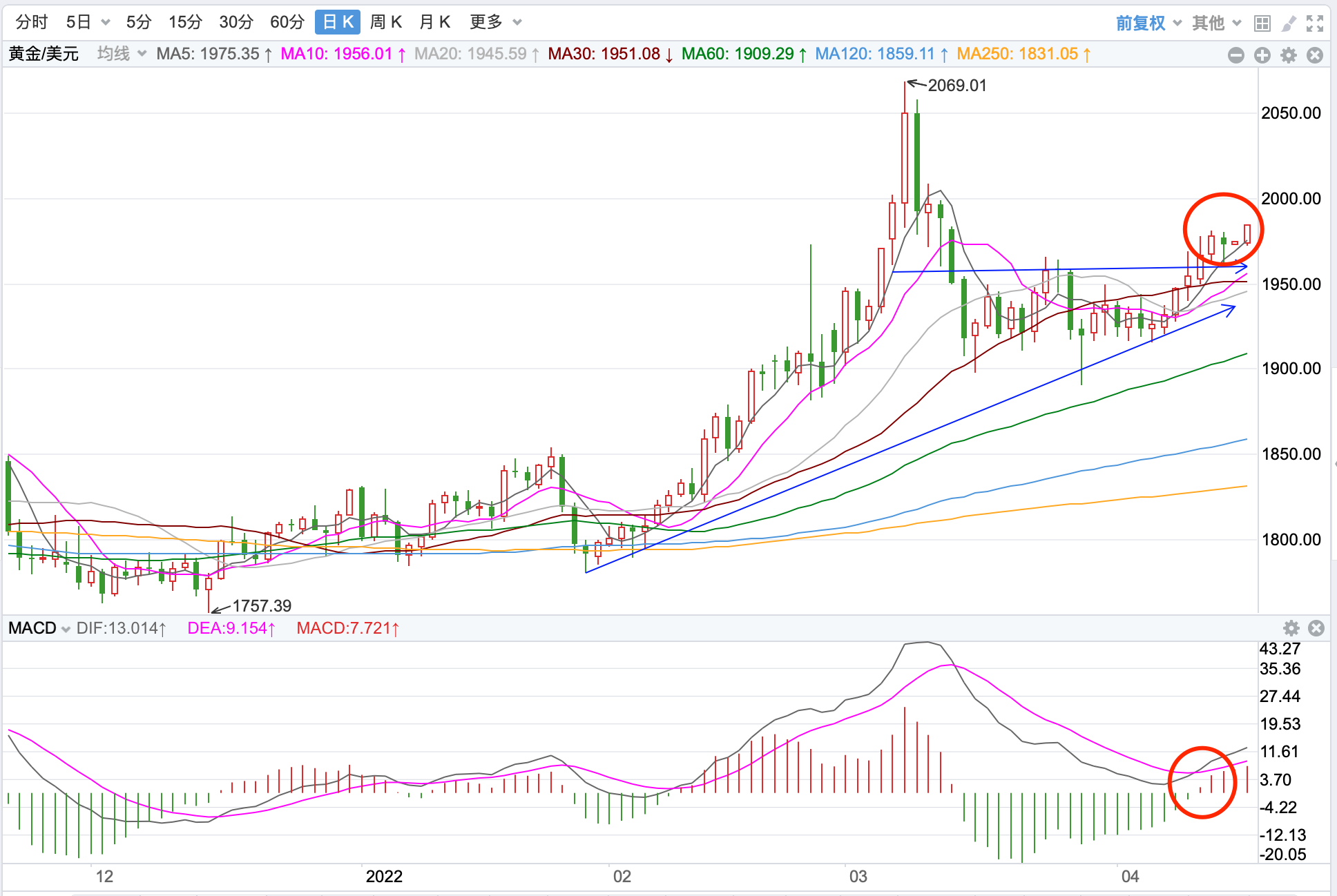
Task: Click the DIF:13.014 value label
Action: pos(122,628)
